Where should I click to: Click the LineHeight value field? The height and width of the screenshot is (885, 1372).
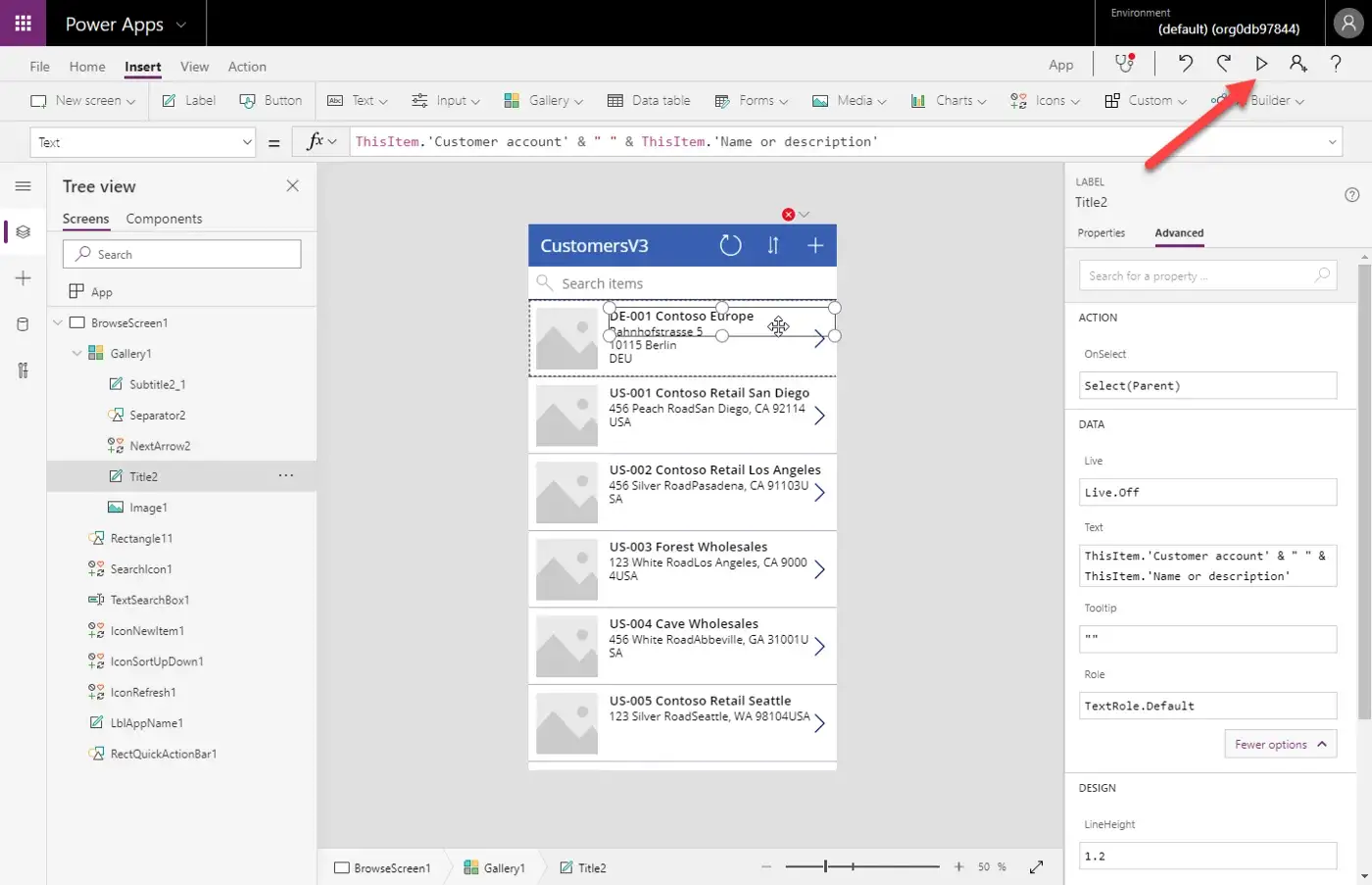(1207, 856)
